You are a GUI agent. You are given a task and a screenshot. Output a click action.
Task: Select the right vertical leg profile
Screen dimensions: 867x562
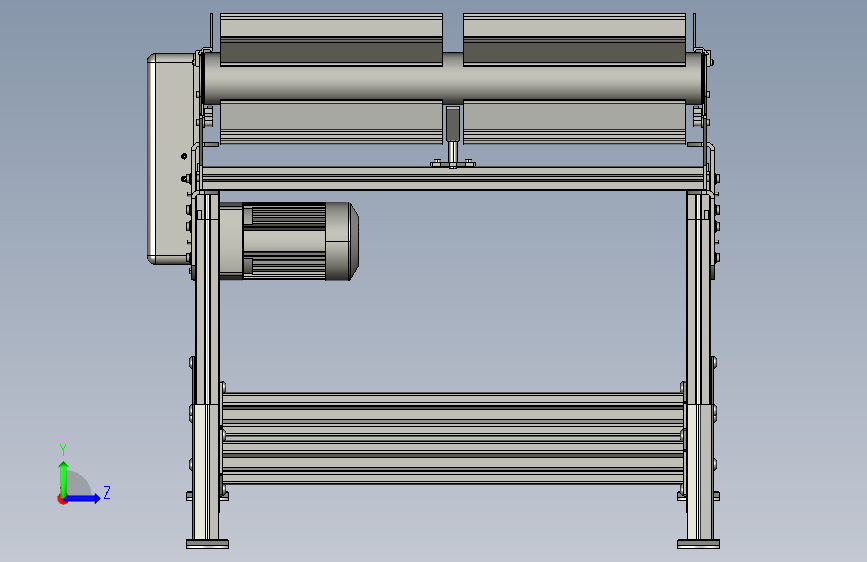698,365
